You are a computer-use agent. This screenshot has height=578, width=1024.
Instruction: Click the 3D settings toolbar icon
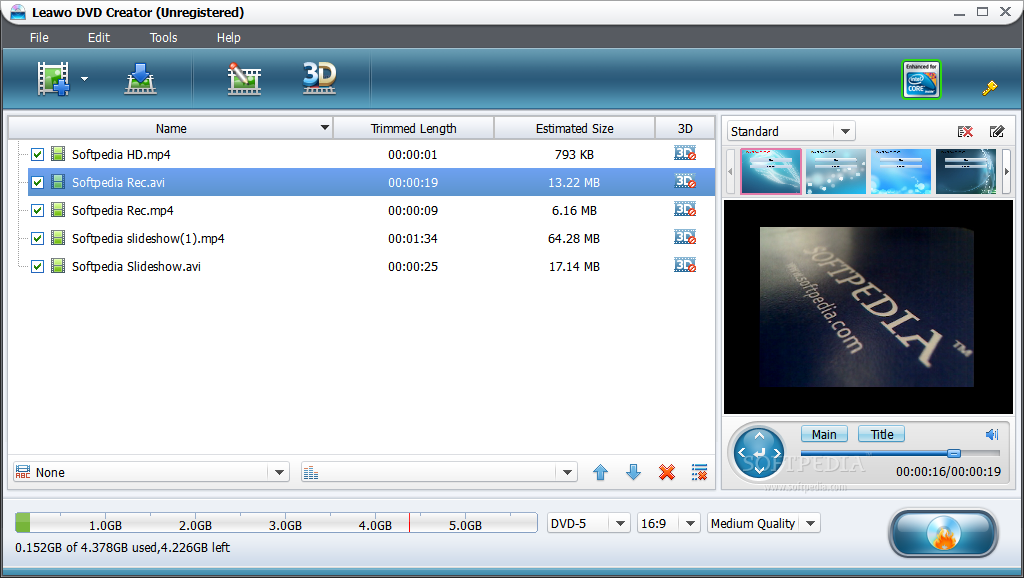click(319, 78)
